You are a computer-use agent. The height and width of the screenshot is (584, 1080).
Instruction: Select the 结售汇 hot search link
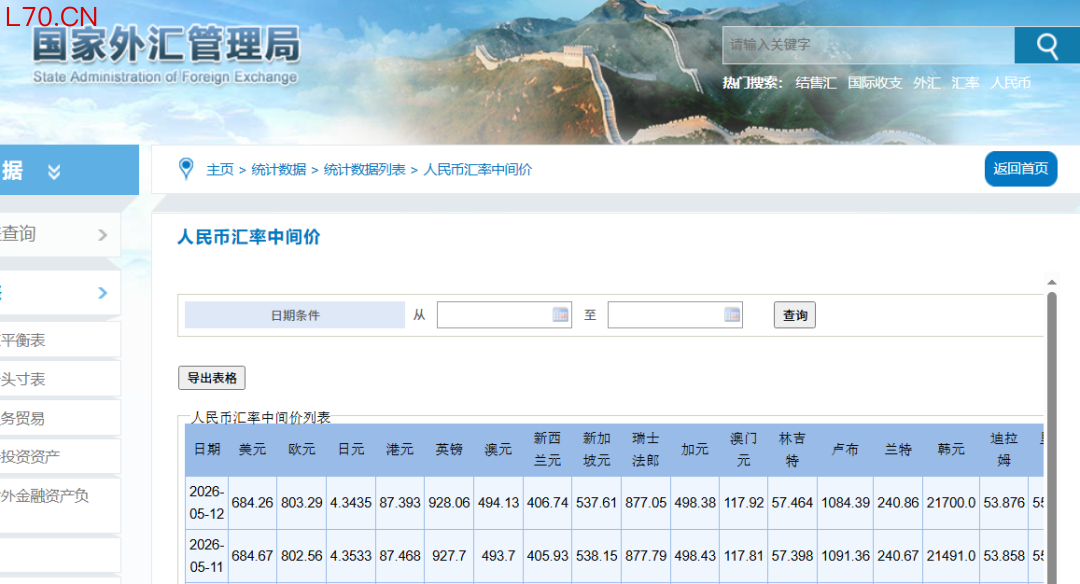pos(816,83)
